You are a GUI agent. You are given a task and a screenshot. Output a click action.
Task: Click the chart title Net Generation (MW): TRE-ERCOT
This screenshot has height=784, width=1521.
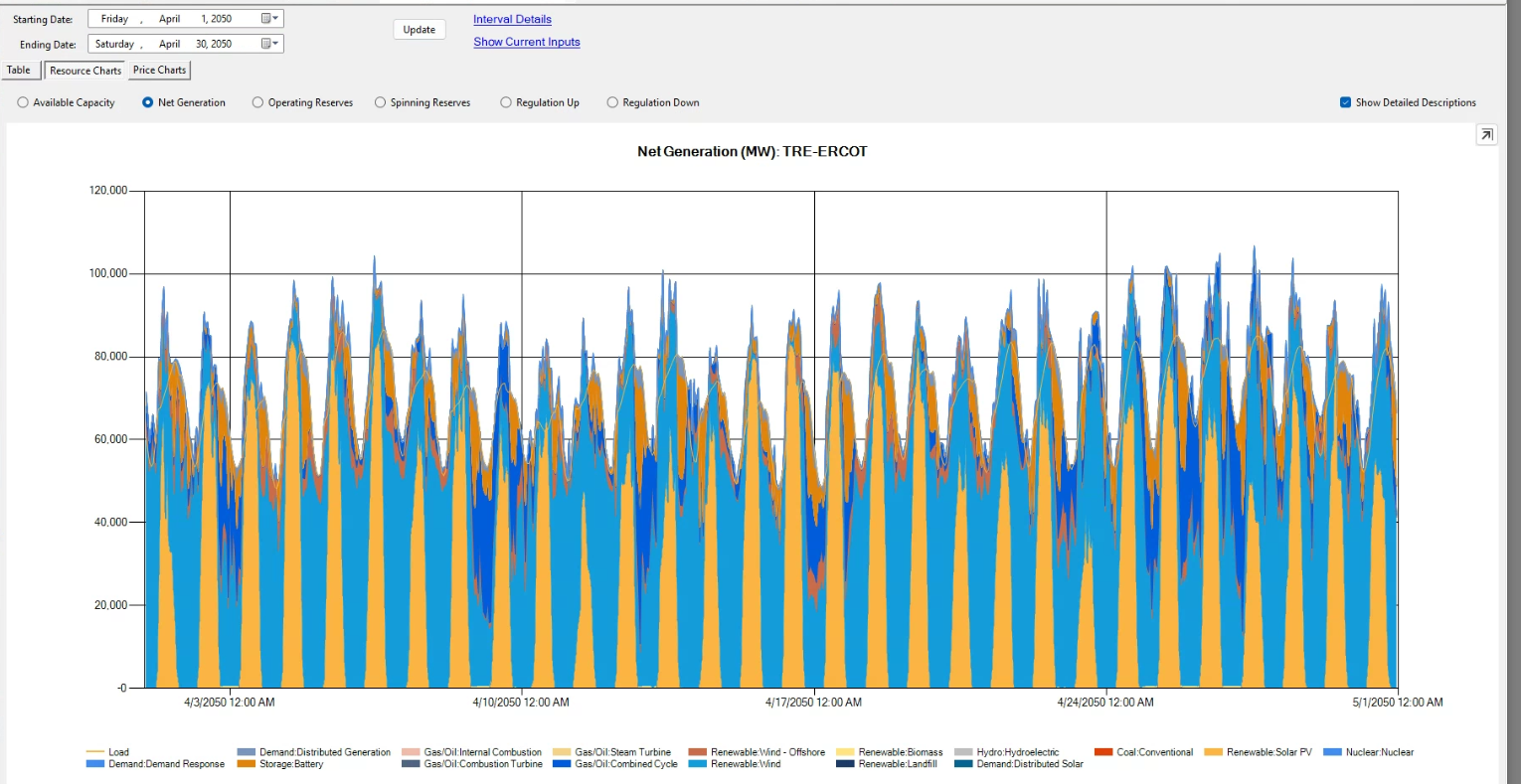pos(753,151)
